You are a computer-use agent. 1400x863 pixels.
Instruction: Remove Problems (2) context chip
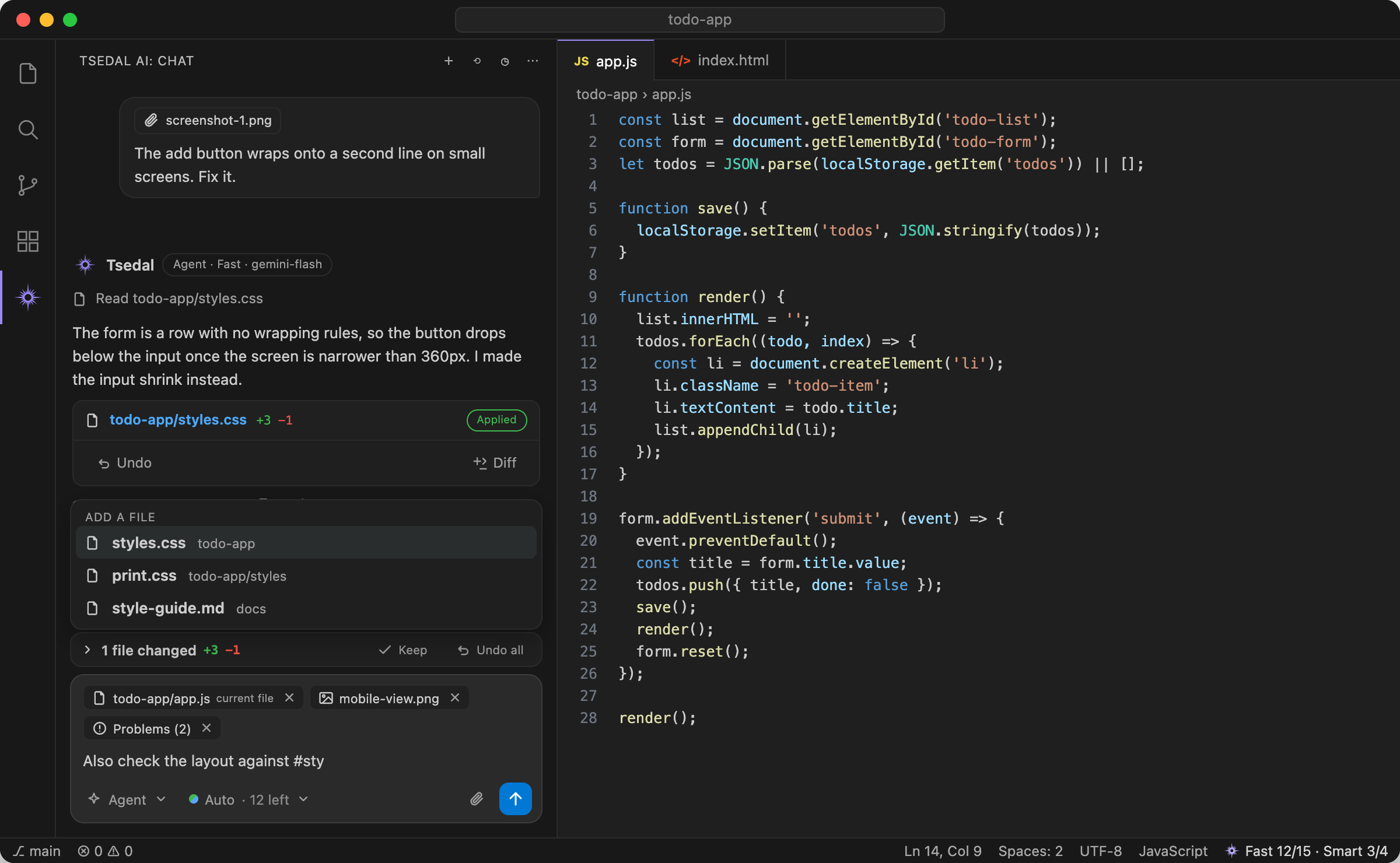(206, 728)
